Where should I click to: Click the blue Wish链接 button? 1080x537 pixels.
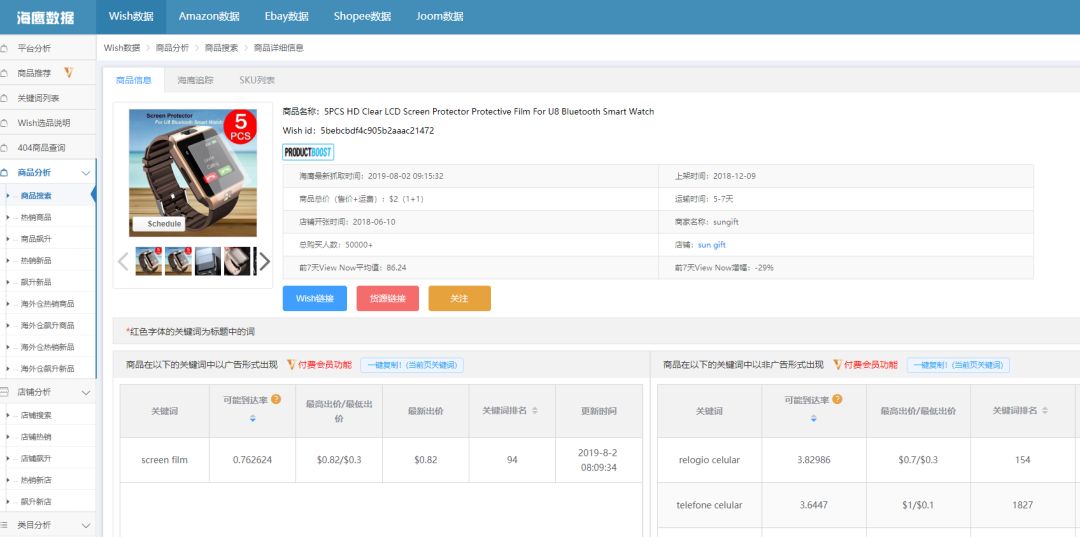click(315, 298)
